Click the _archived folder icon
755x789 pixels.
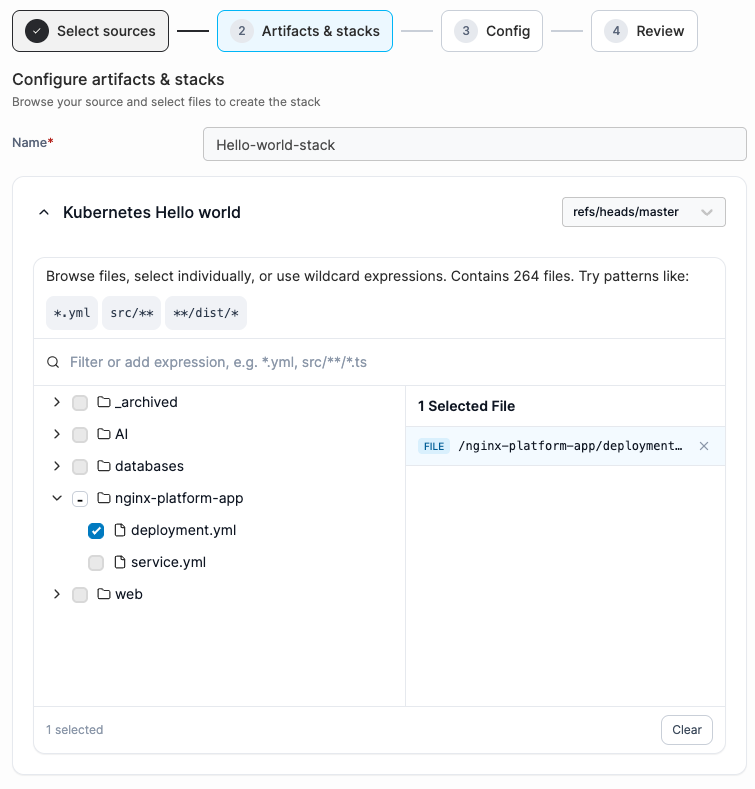coord(104,402)
